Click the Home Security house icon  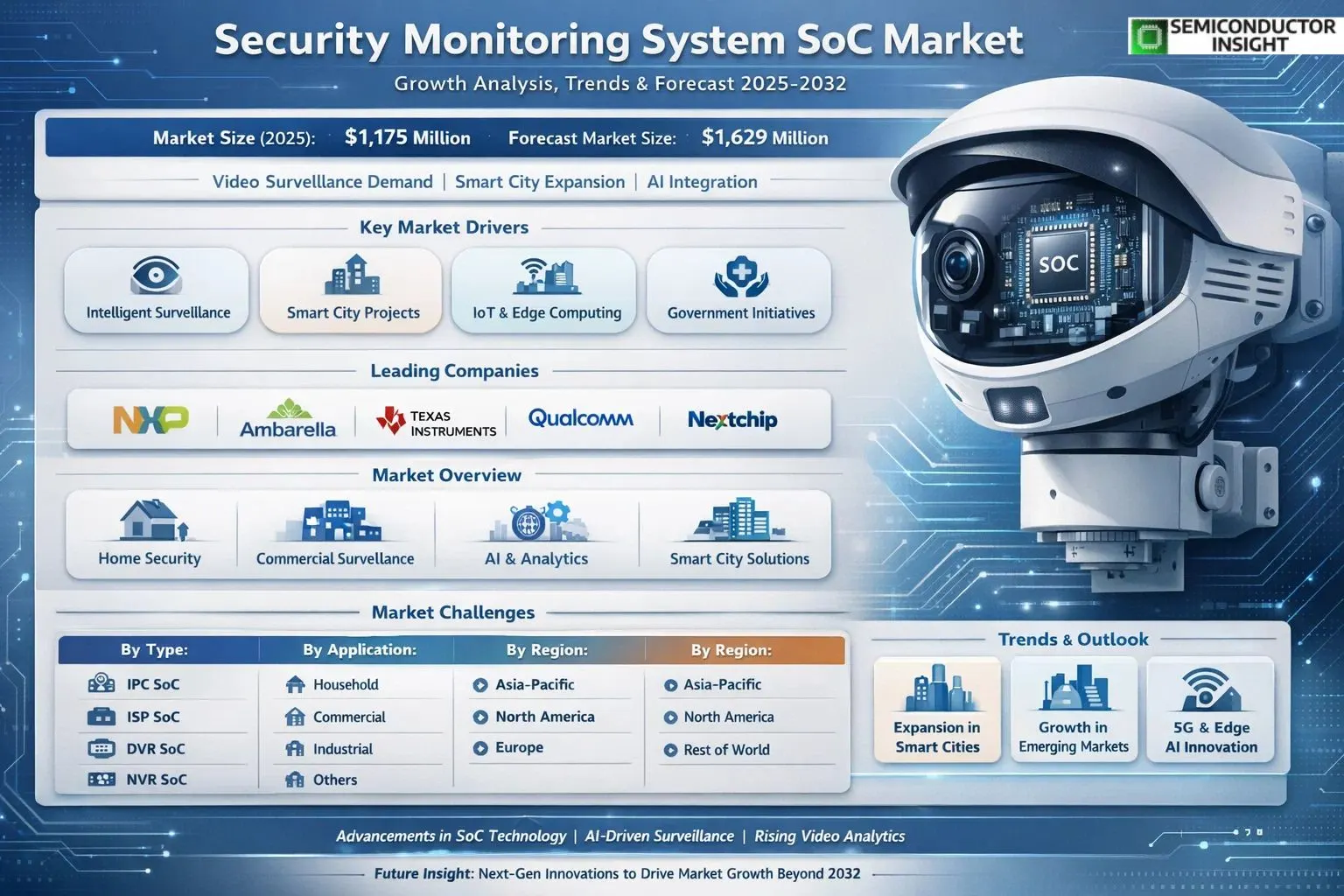click(x=153, y=521)
